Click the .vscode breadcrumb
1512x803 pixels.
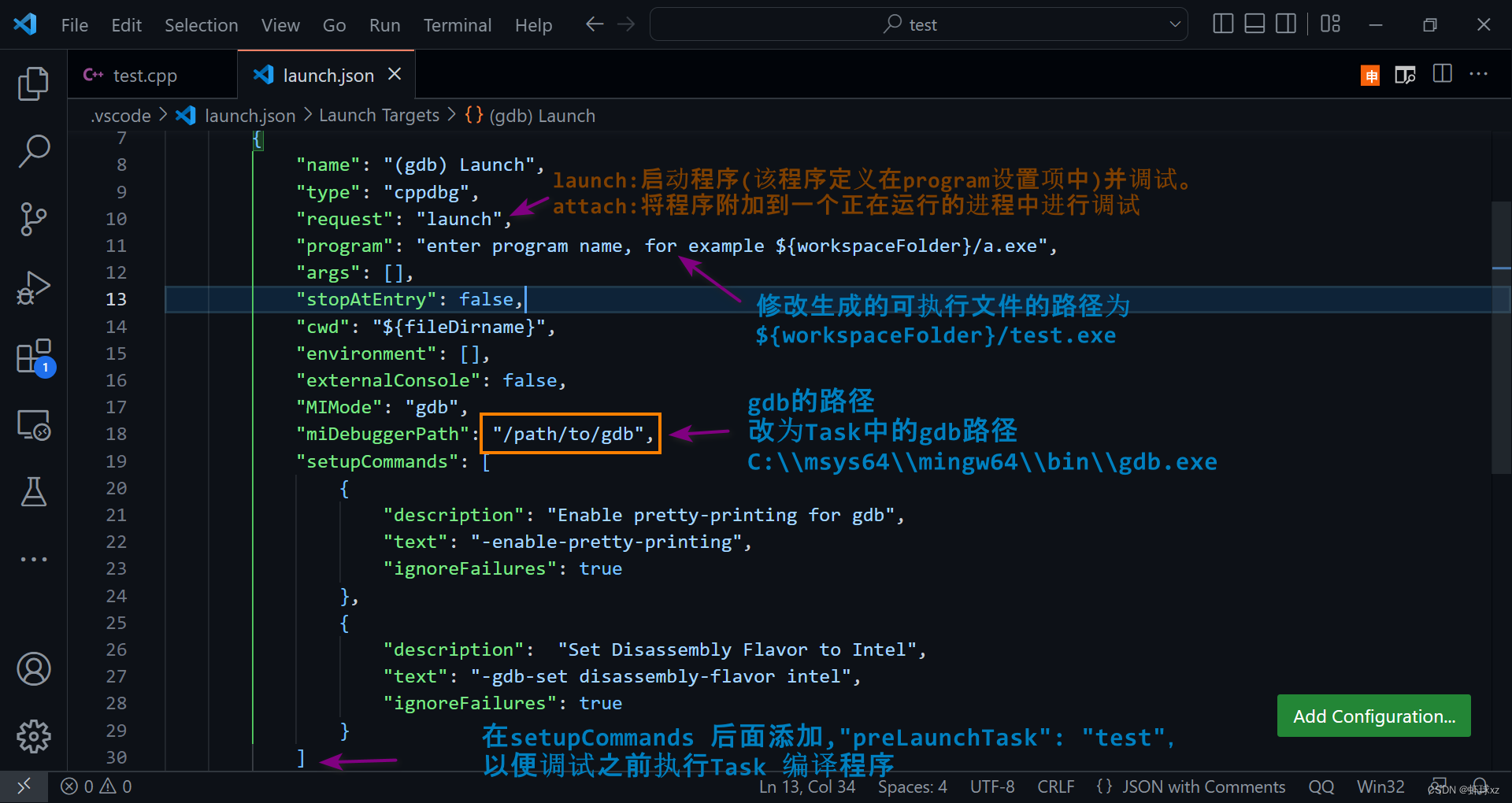coord(120,116)
